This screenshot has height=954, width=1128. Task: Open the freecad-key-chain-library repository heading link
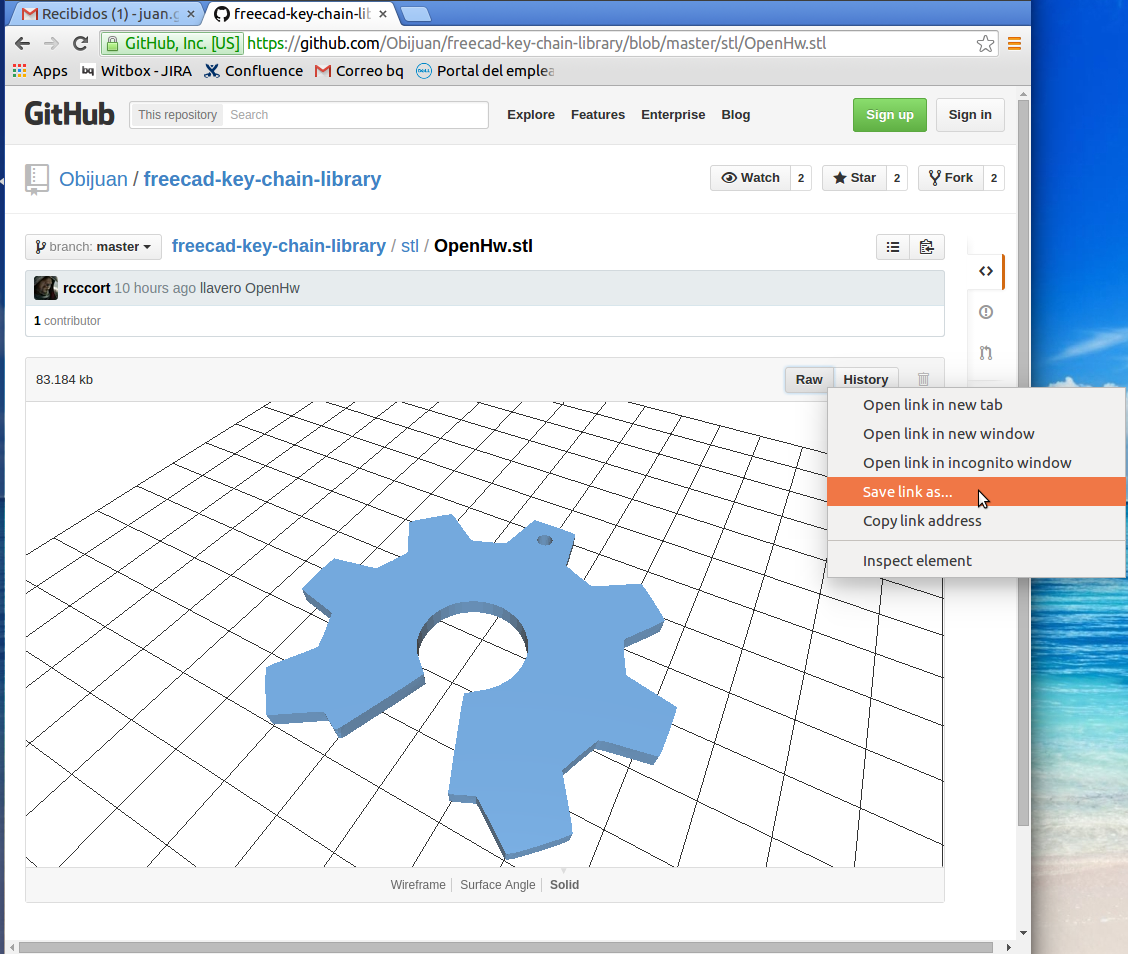click(262, 179)
